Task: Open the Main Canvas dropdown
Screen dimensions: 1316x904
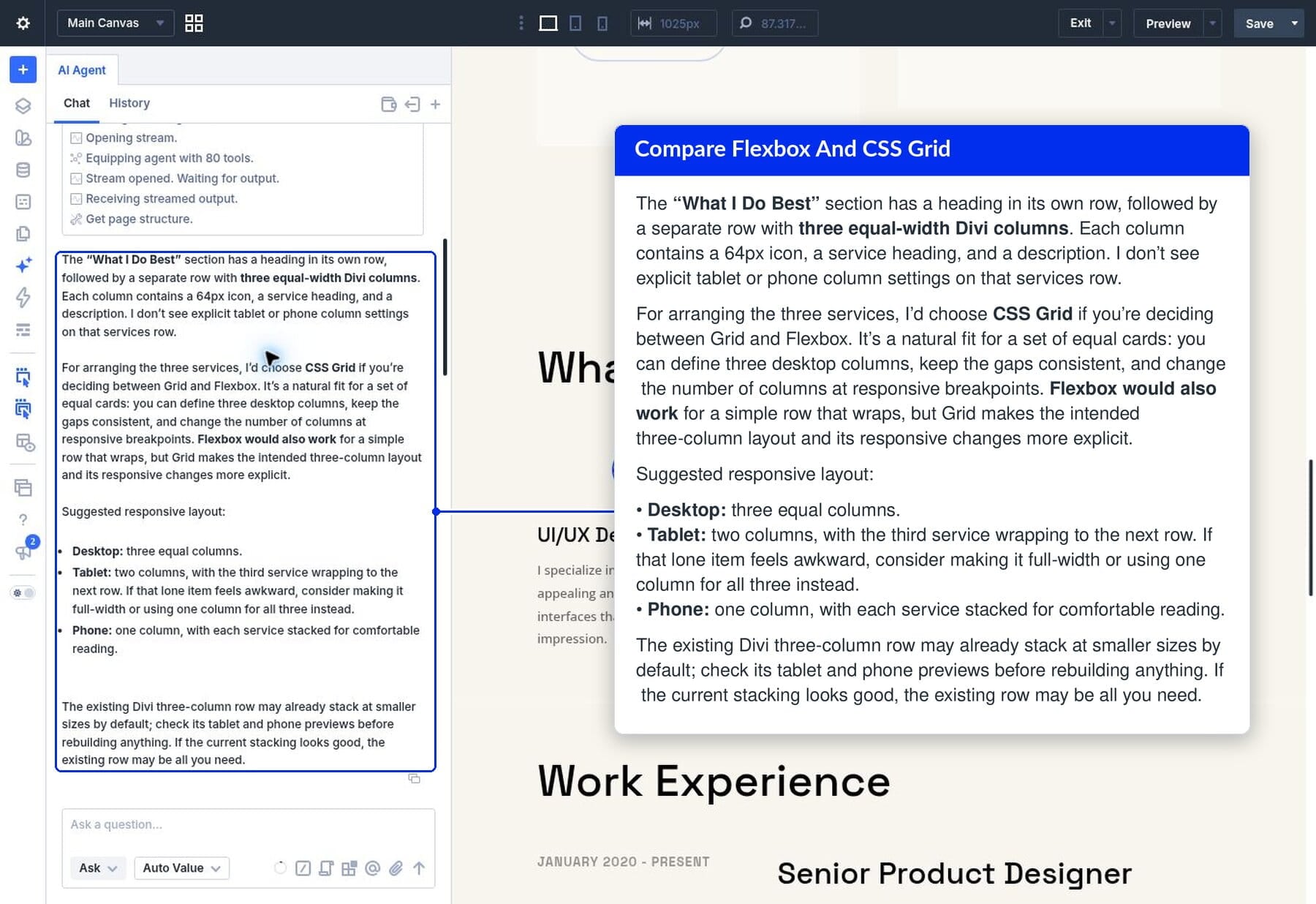Action: click(x=116, y=23)
